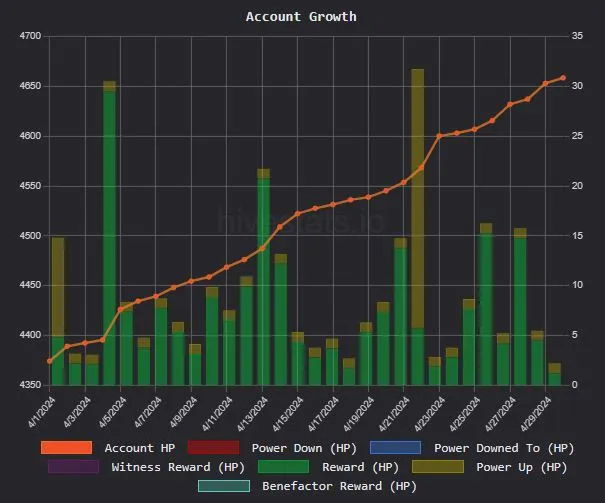The width and height of the screenshot is (605, 503).
Task: Select the last small bar on 4/30
Action: [554, 374]
